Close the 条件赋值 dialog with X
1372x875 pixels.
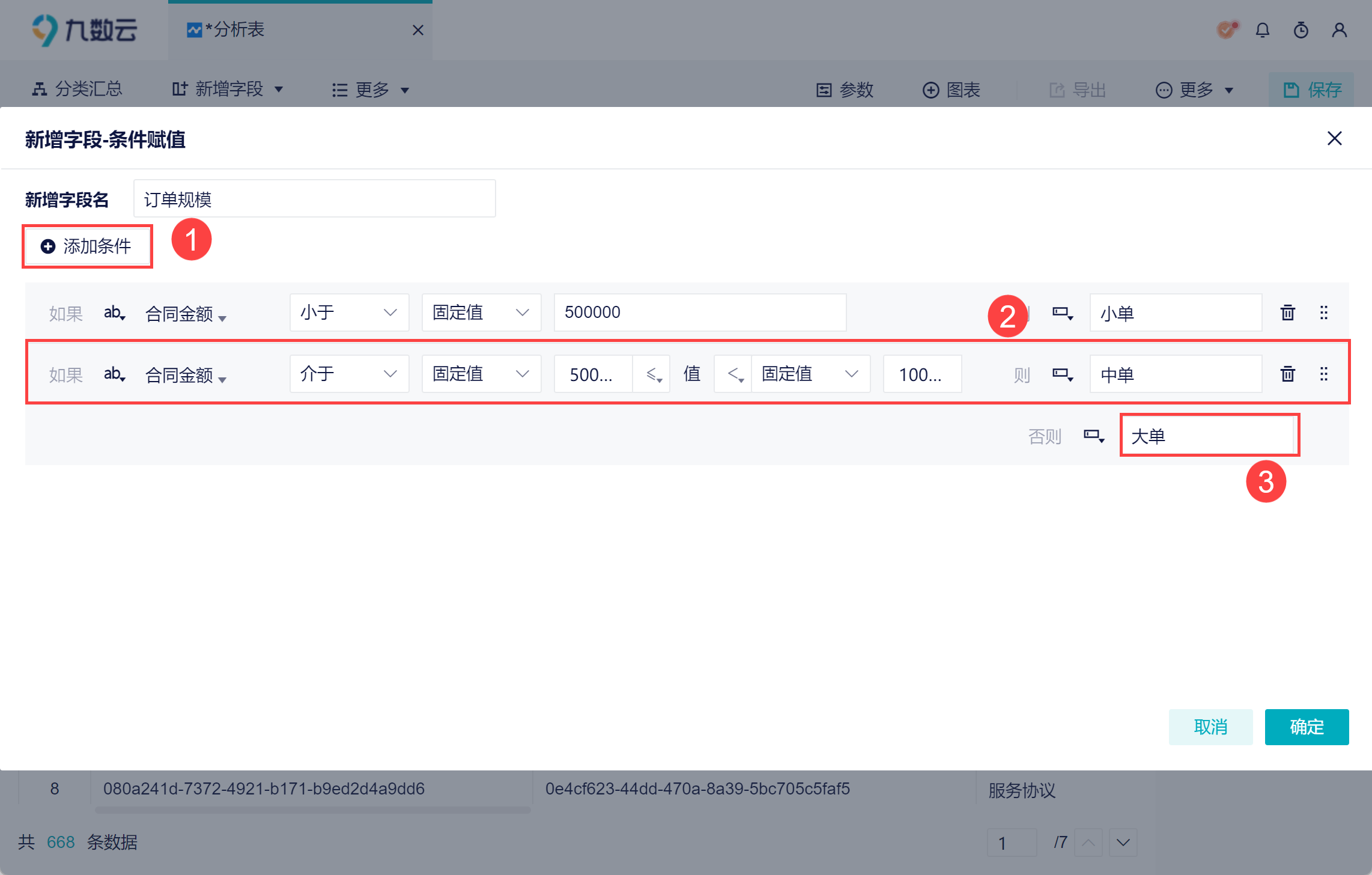1334,139
